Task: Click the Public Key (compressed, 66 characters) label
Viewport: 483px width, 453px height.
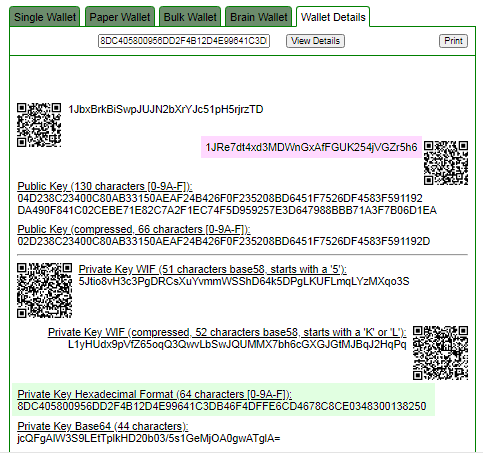Action: (134, 229)
